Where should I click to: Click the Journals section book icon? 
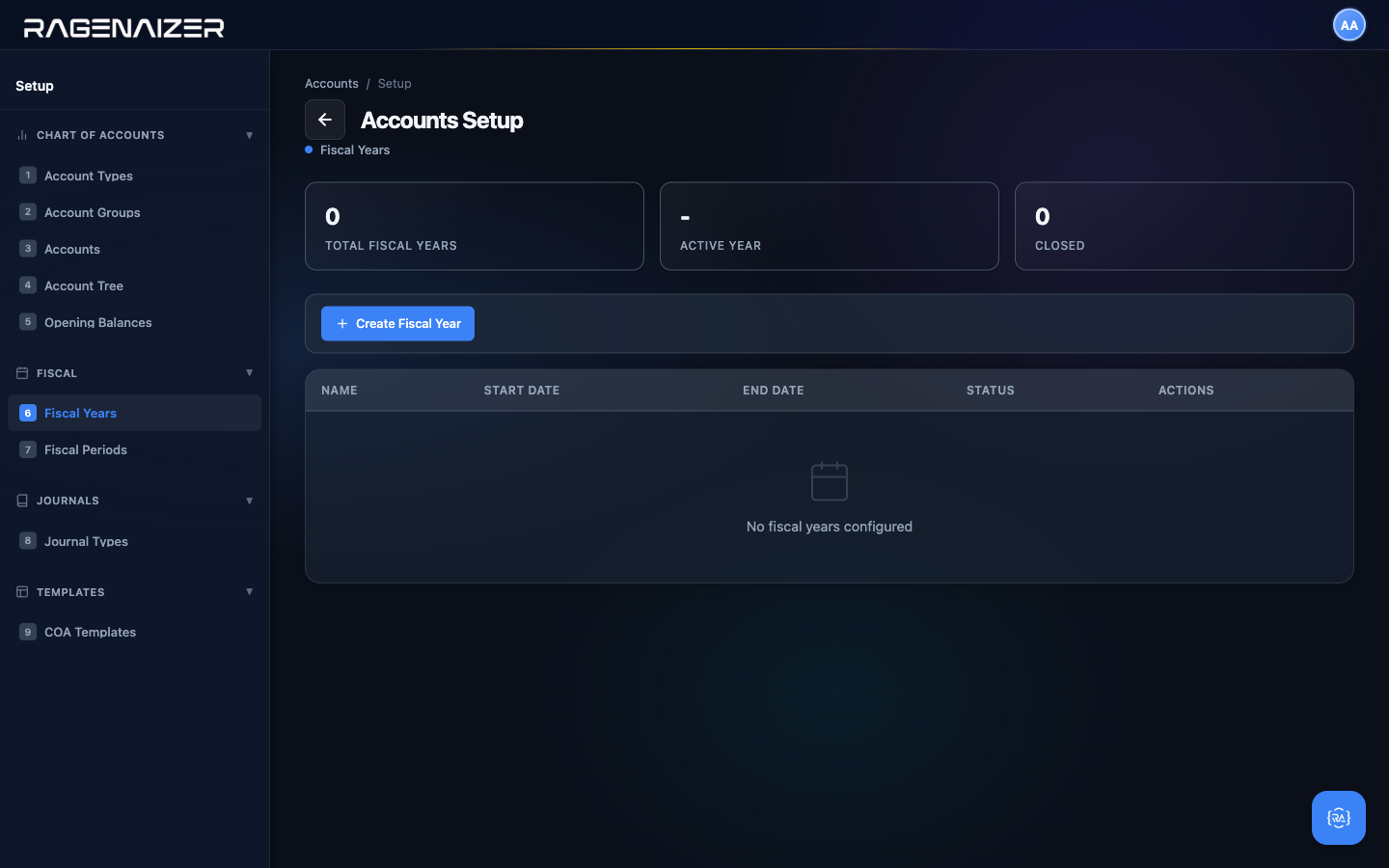point(22,501)
